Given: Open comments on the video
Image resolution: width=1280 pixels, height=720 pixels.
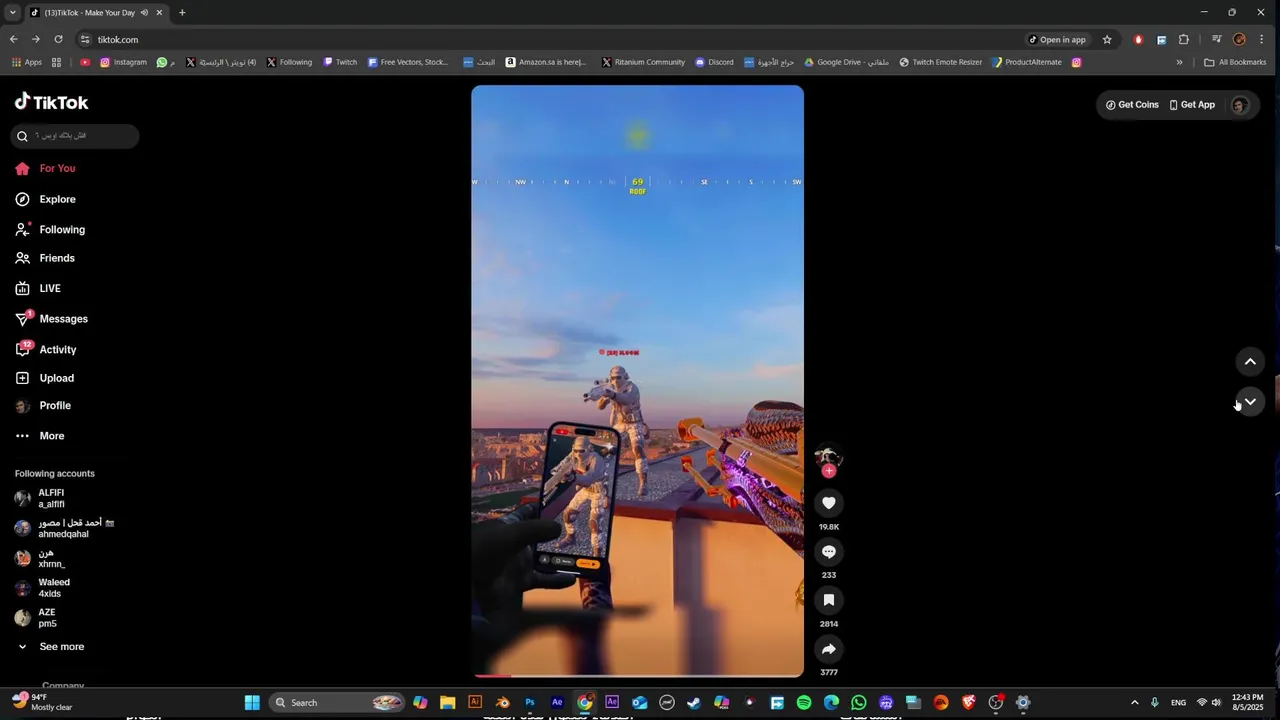Looking at the screenshot, I should [x=828, y=552].
